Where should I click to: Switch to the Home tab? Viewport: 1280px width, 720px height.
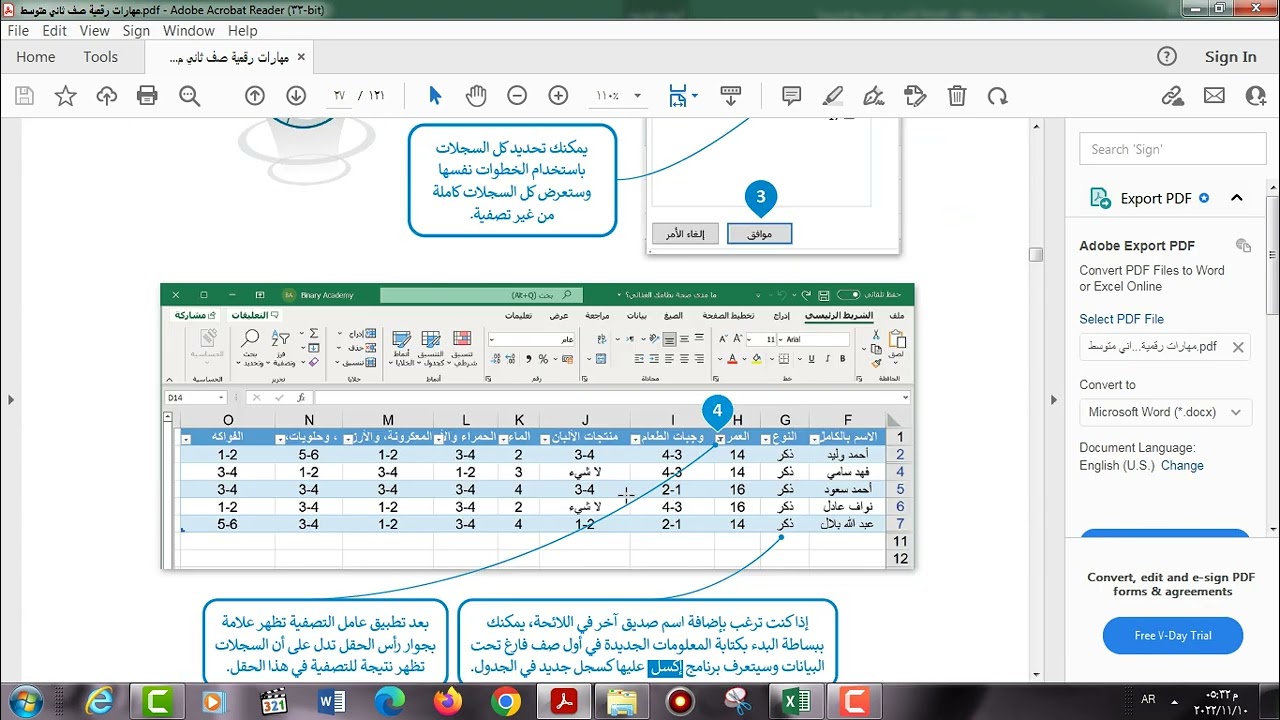pyautogui.click(x=36, y=57)
